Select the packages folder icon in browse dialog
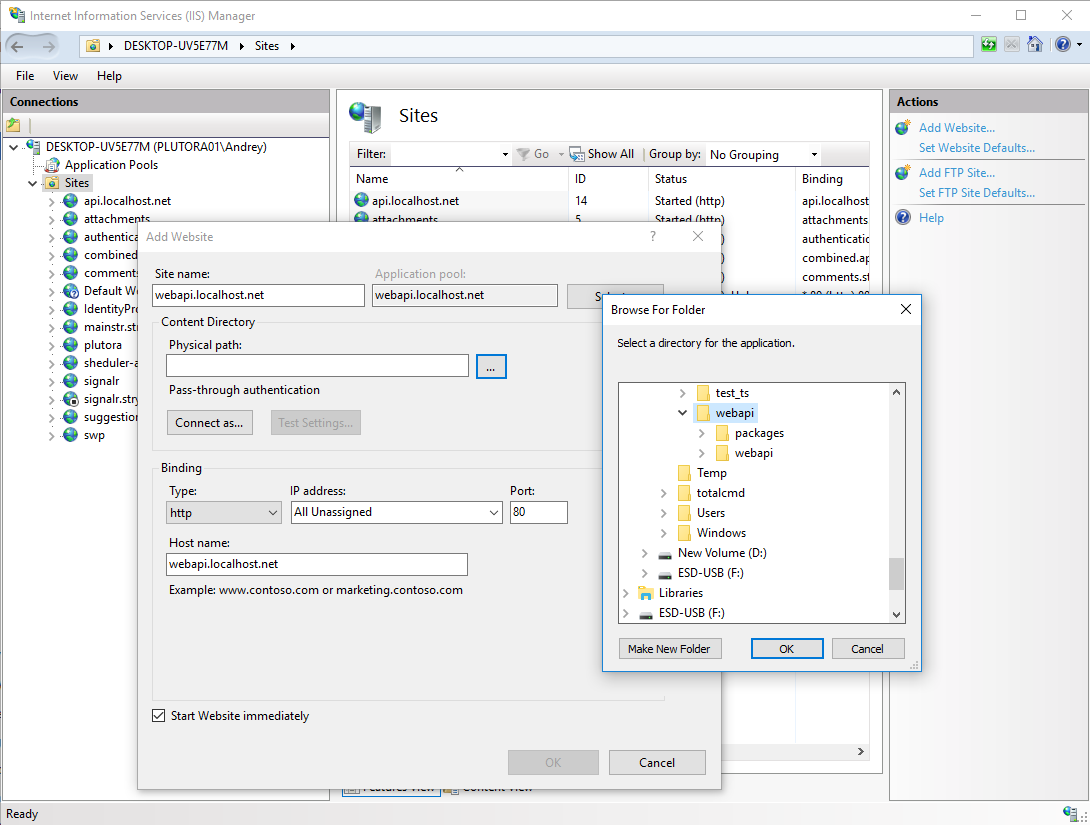Image resolution: width=1090 pixels, height=825 pixels. pos(722,433)
